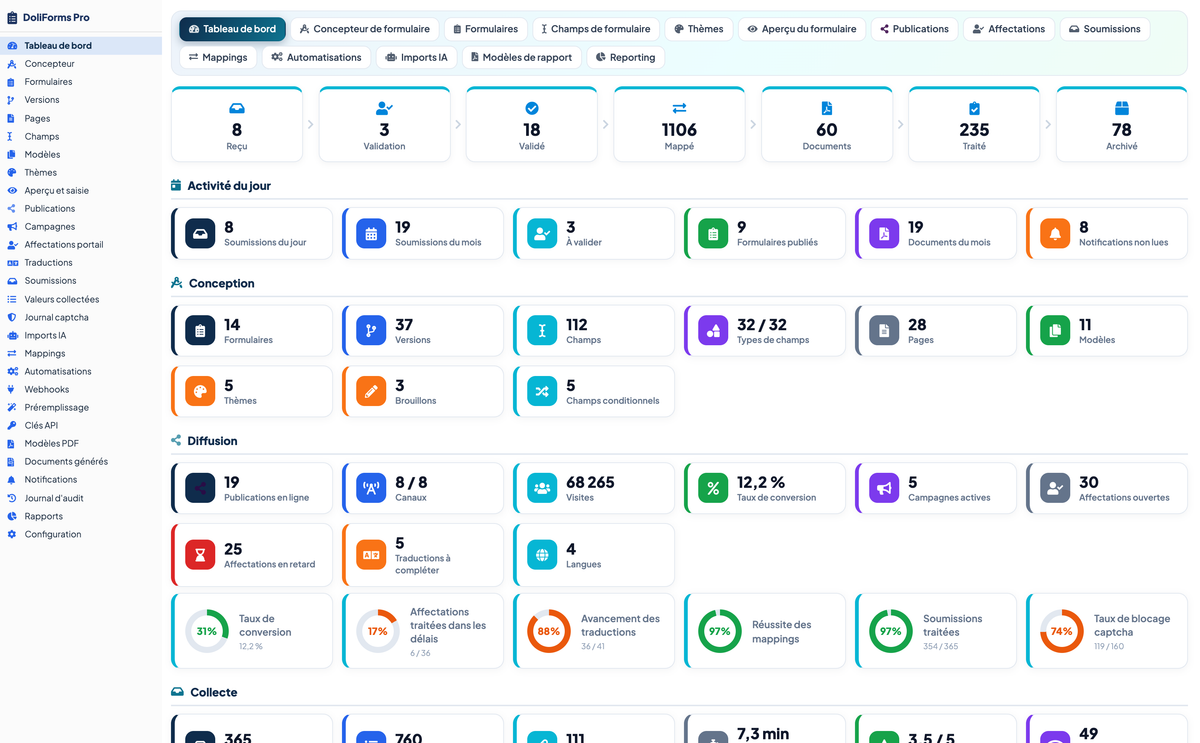1200x743 pixels.
Task: Click the Champs conditionnels shuffle icon
Action: tap(542, 392)
